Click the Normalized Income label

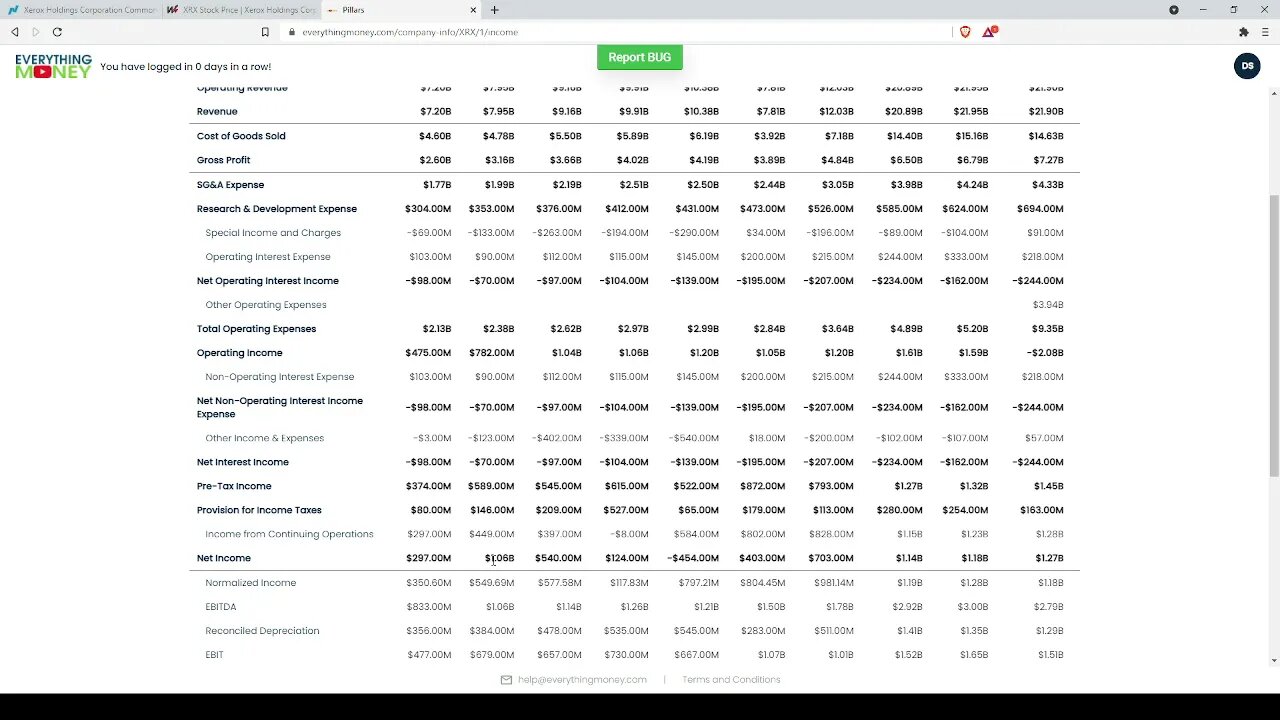pyautogui.click(x=251, y=583)
